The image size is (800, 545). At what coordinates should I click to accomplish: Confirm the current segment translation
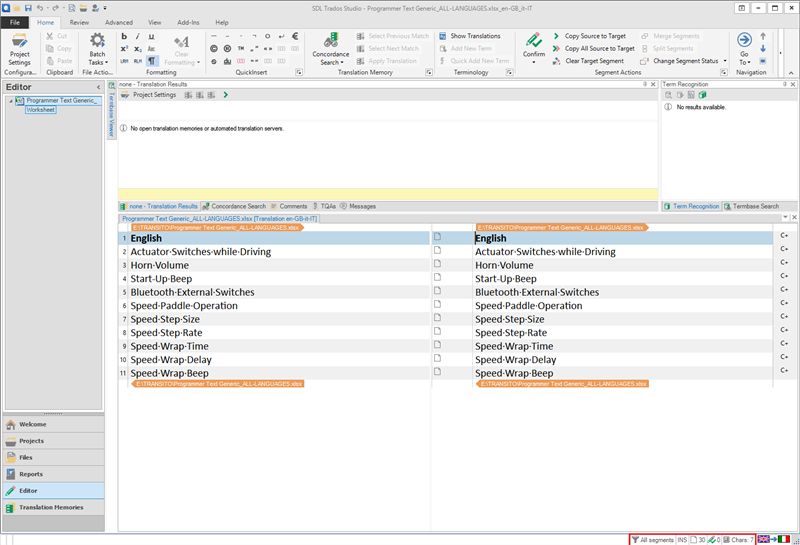coord(534,41)
